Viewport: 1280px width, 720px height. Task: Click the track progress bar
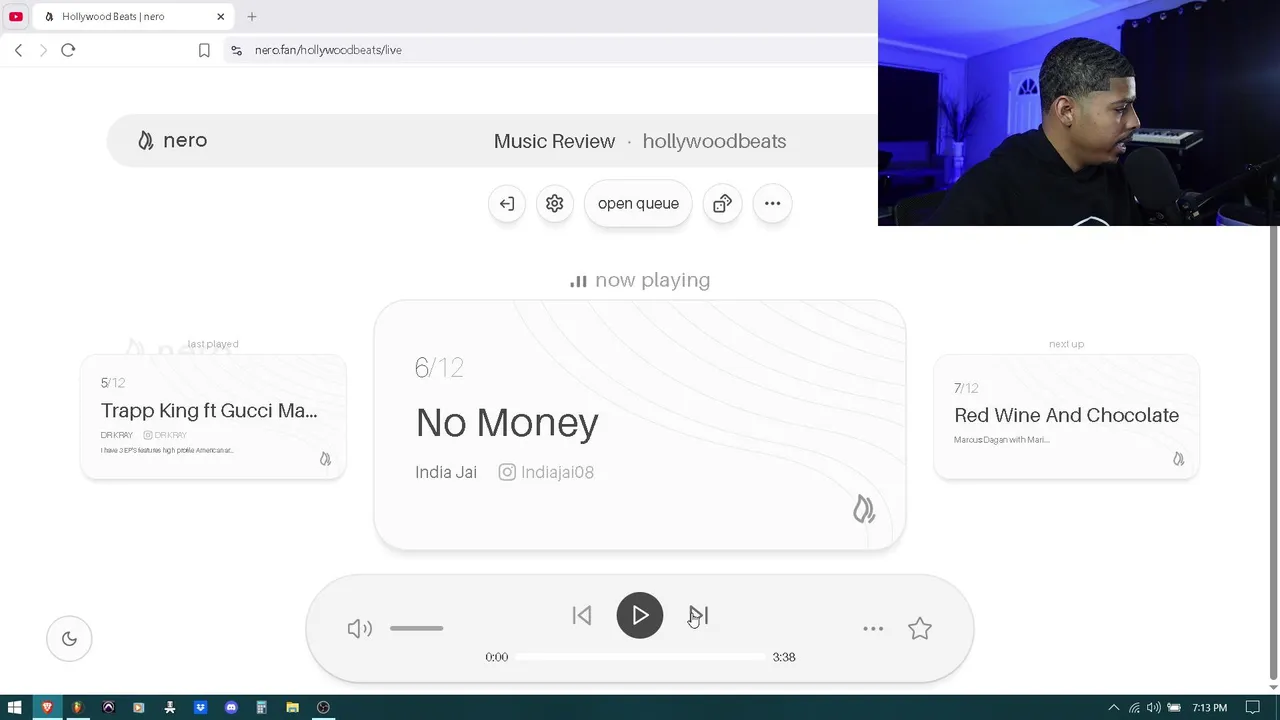click(x=640, y=657)
